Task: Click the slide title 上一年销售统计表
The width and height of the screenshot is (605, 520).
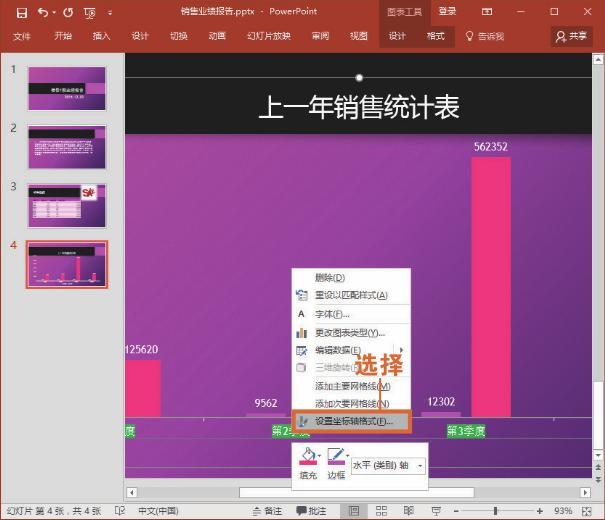Action: click(x=359, y=108)
